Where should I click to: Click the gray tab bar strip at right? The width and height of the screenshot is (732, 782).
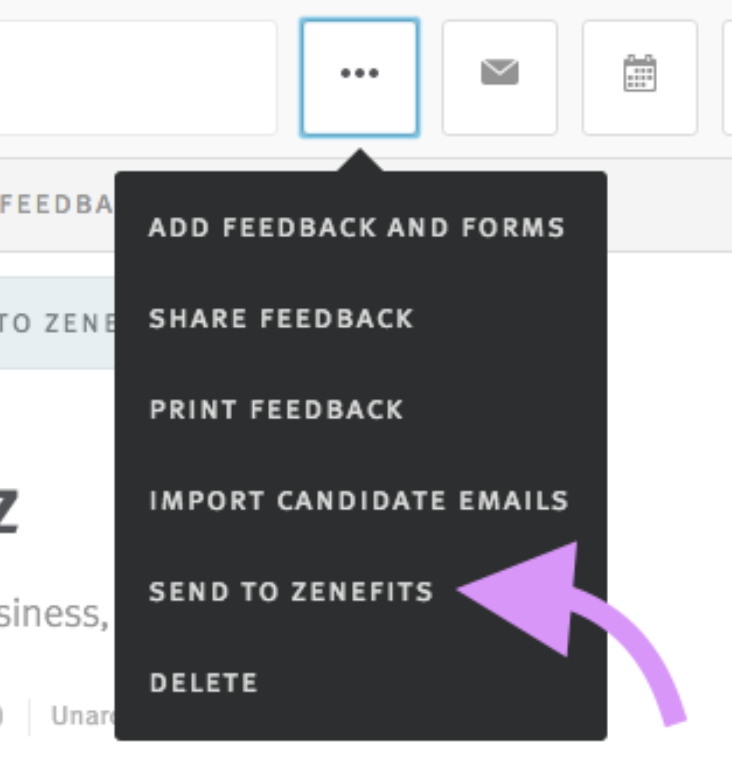coord(668,205)
